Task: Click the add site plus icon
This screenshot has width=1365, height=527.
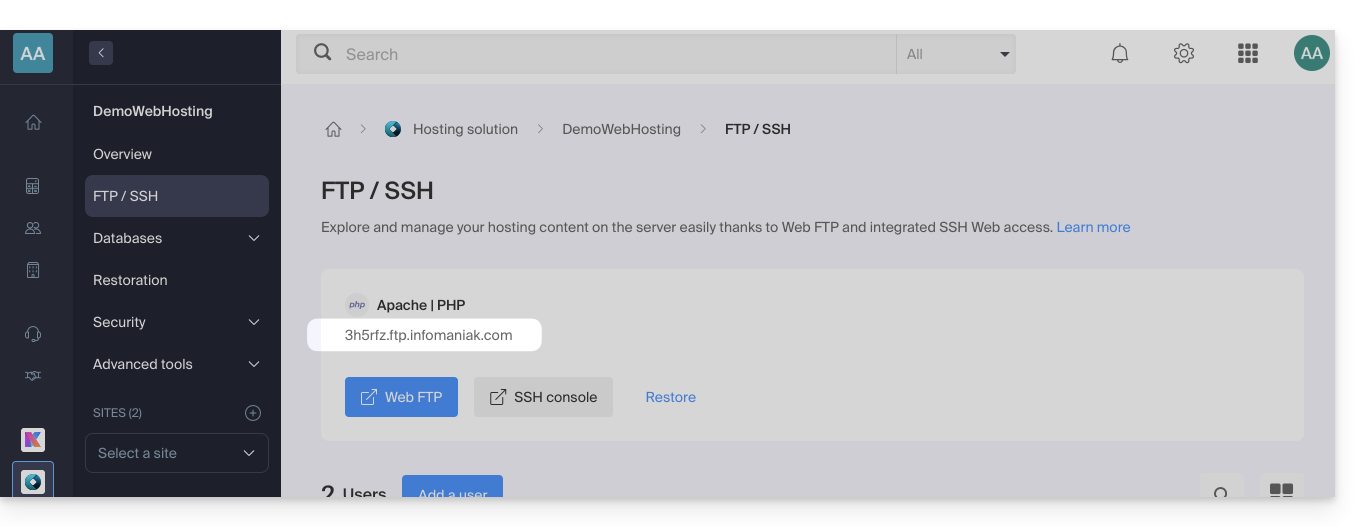Action: point(253,413)
